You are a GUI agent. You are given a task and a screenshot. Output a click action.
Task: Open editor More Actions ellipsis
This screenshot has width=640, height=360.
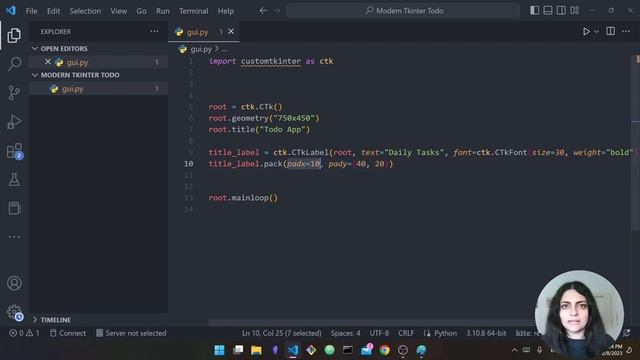click(x=626, y=31)
